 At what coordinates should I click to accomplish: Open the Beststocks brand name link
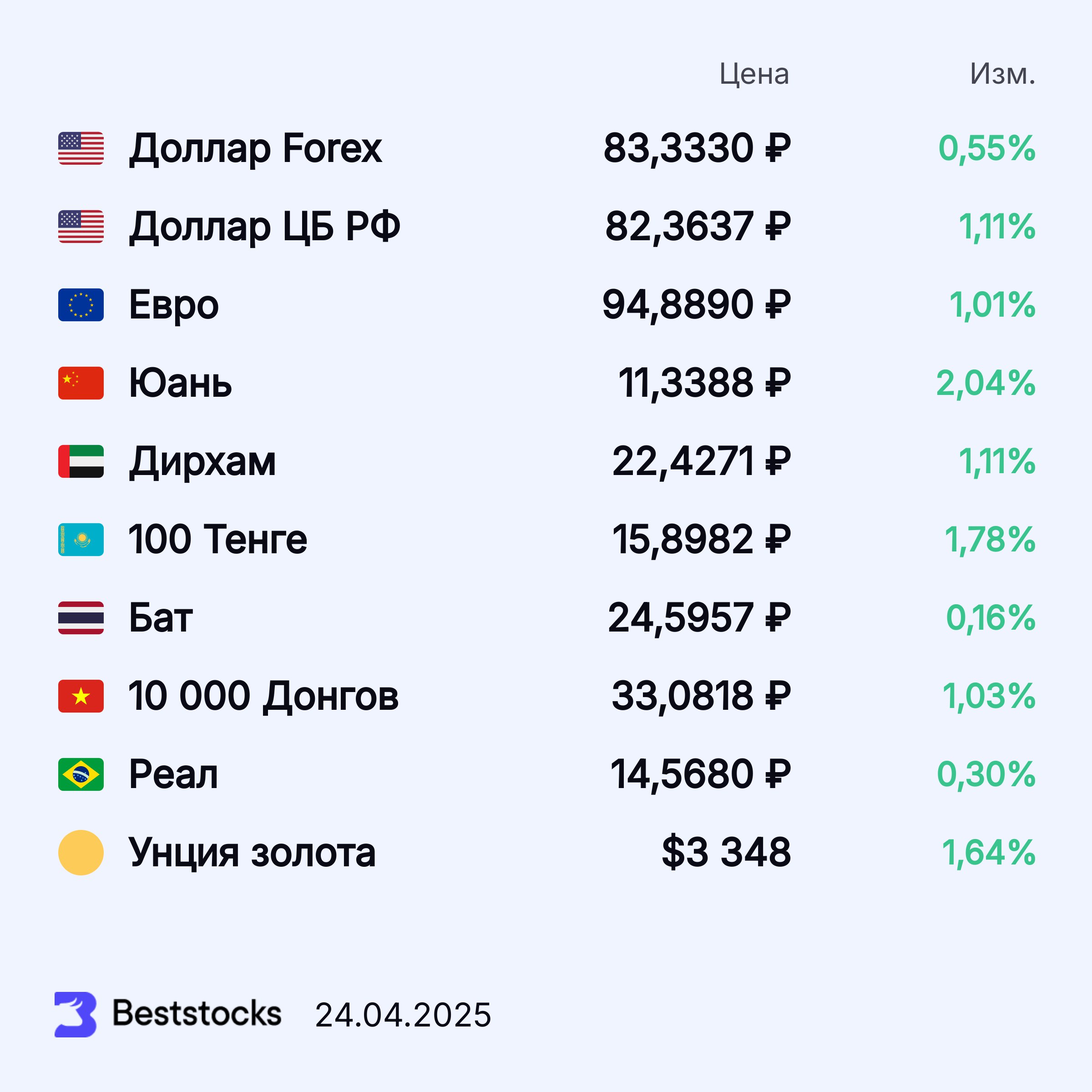(197, 1013)
